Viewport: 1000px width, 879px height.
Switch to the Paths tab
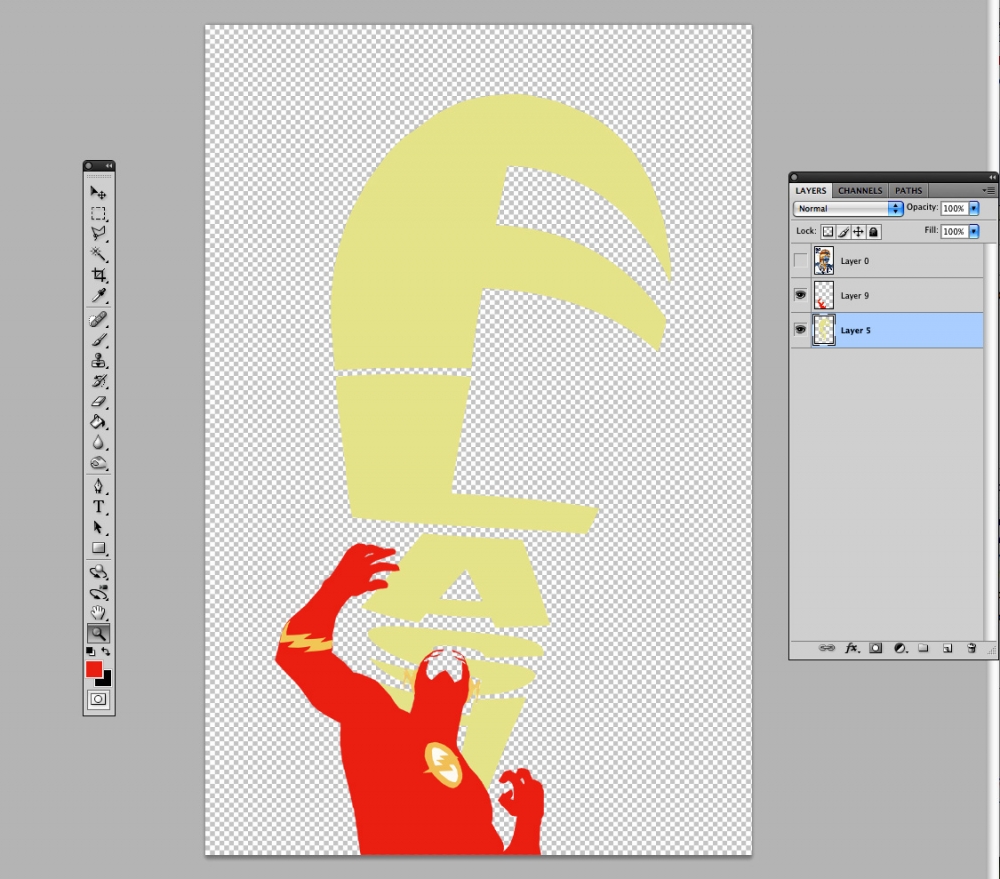908,190
